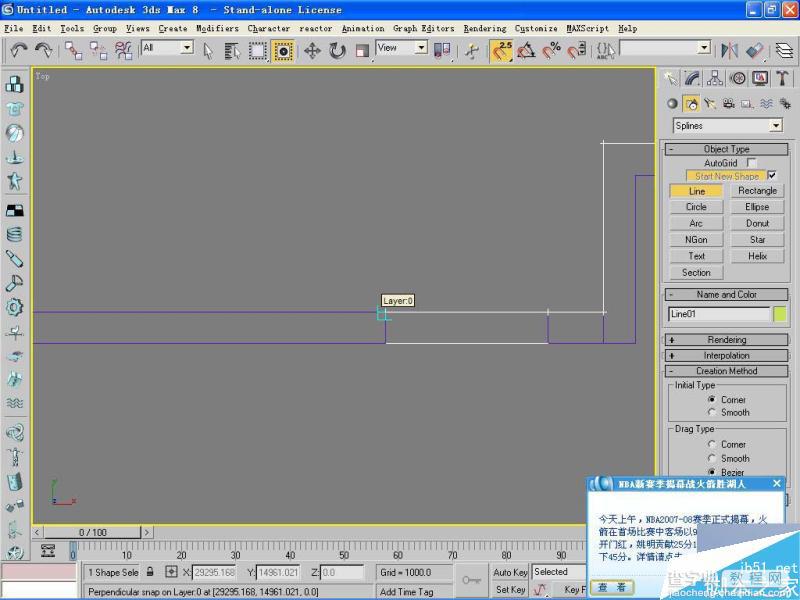Collapse the Name and Color rollout
Image resolution: width=800 pixels, height=600 pixels.
point(726,294)
